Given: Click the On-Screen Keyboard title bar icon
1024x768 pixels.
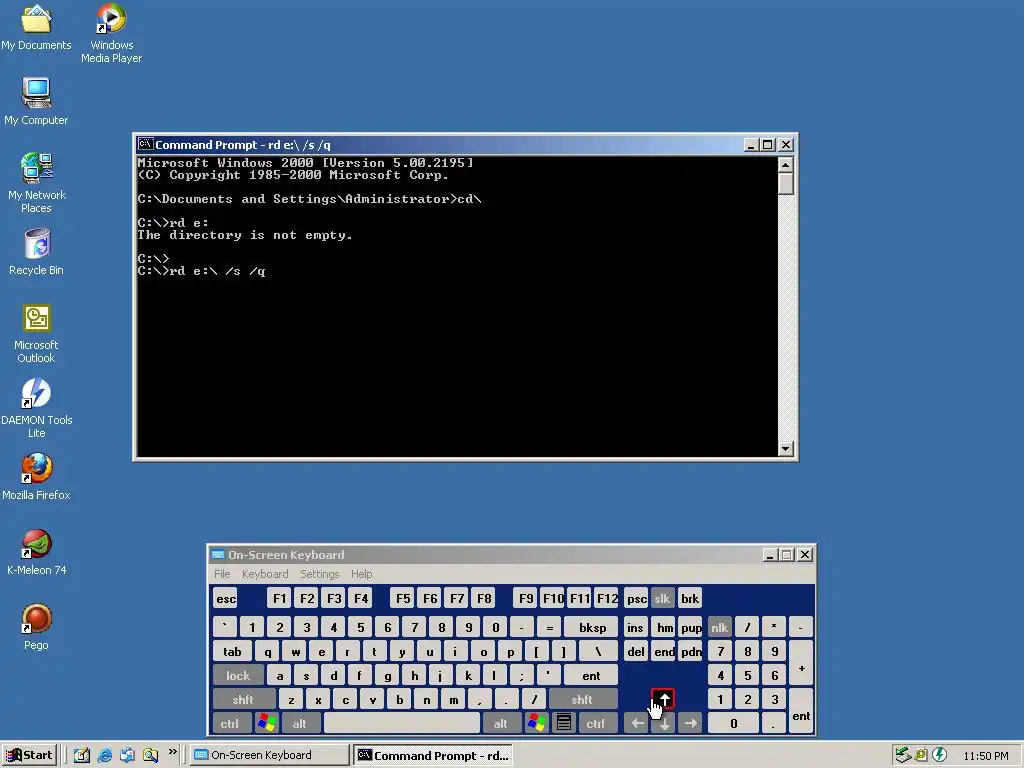Looking at the screenshot, I should coord(218,554).
